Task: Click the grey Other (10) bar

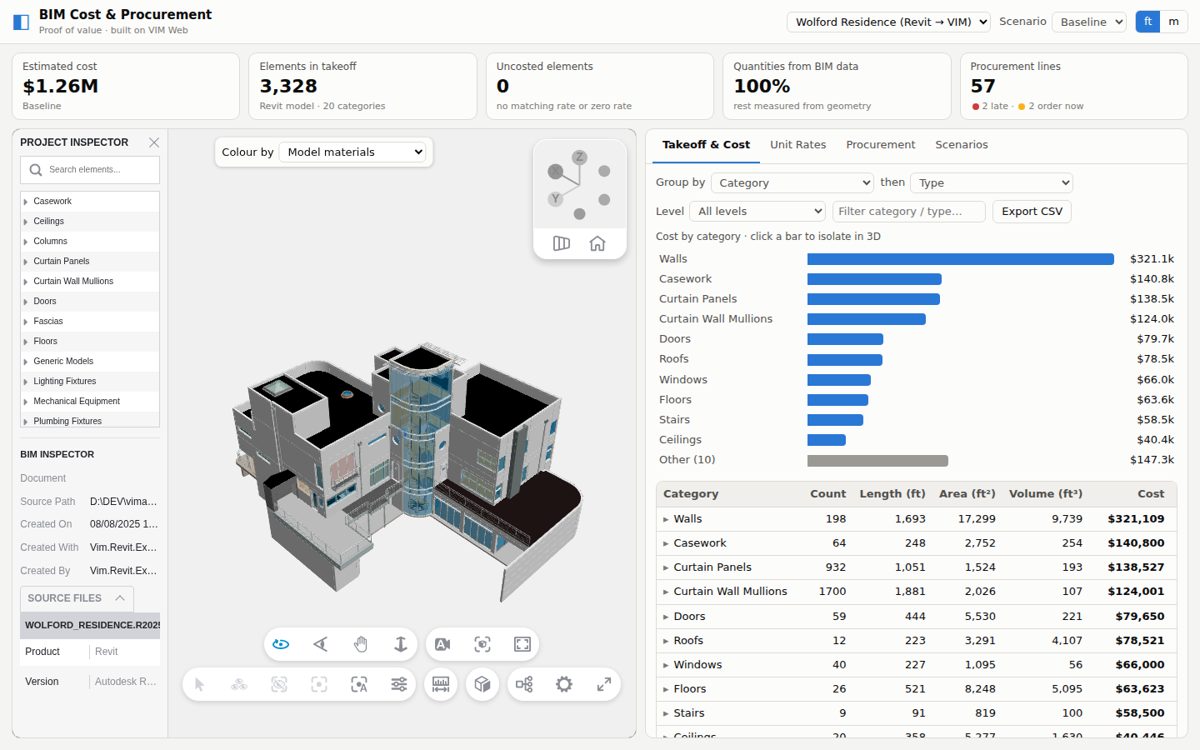Action: tap(877, 461)
